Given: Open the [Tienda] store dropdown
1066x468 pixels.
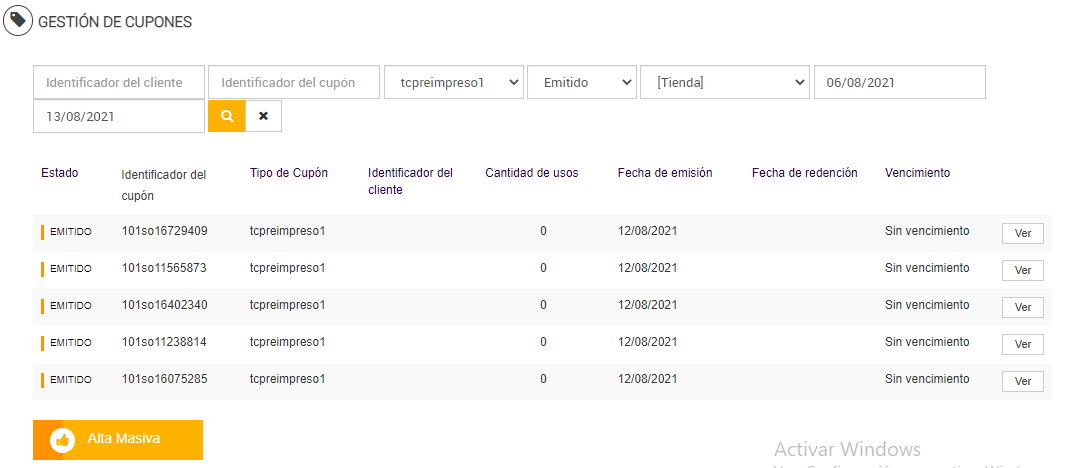Looking at the screenshot, I should [724, 83].
